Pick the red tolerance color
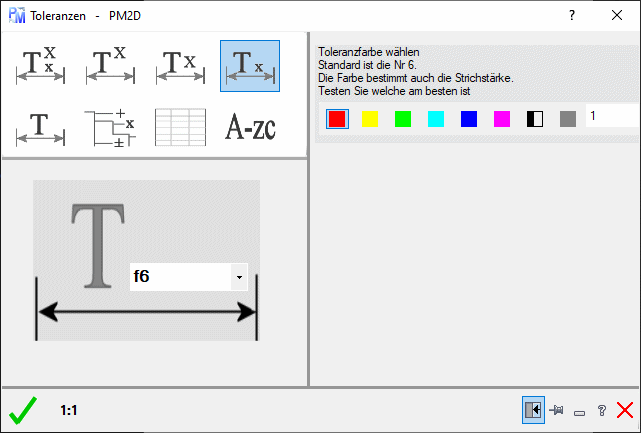The image size is (641, 433). tap(337, 119)
